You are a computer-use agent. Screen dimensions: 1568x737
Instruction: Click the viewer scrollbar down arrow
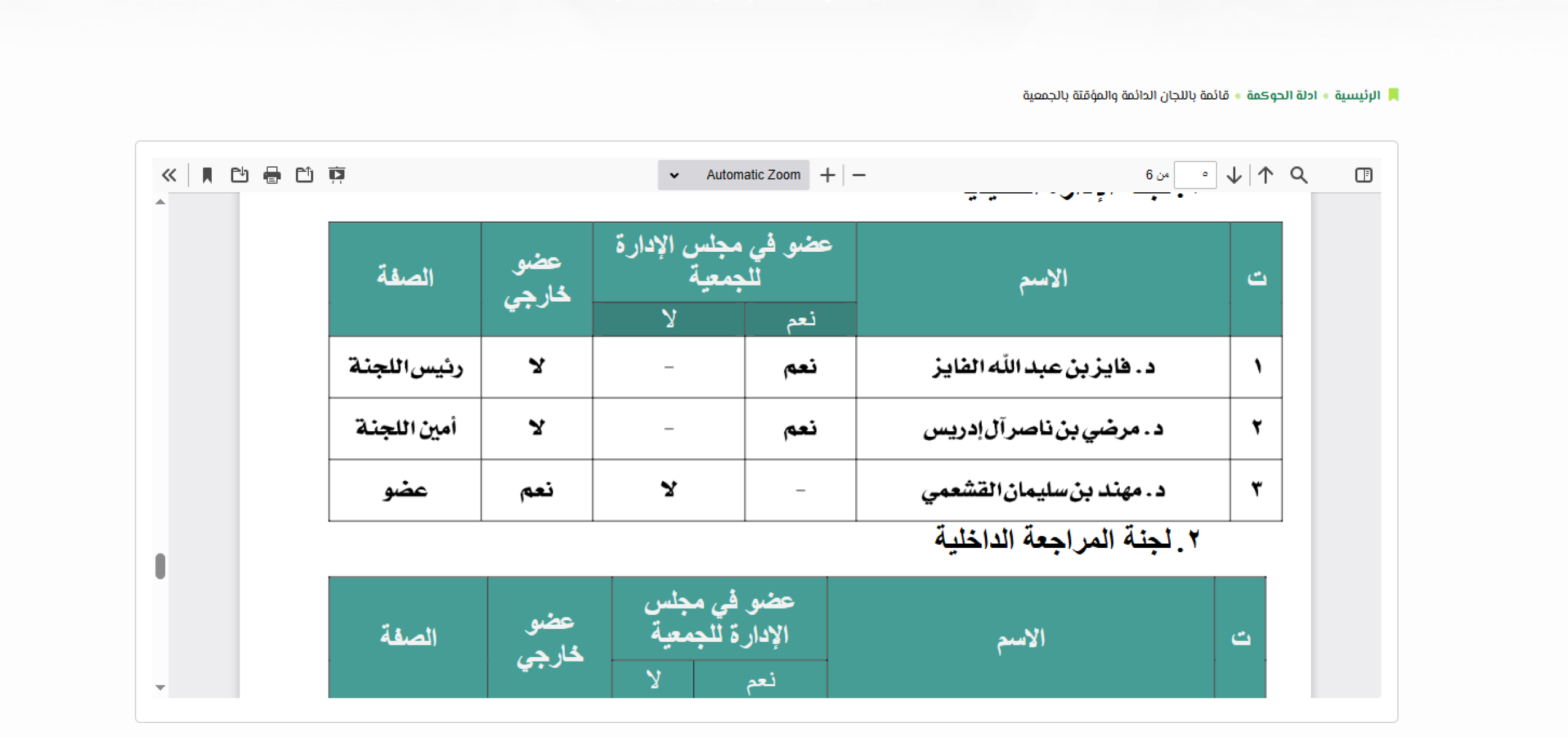(160, 687)
